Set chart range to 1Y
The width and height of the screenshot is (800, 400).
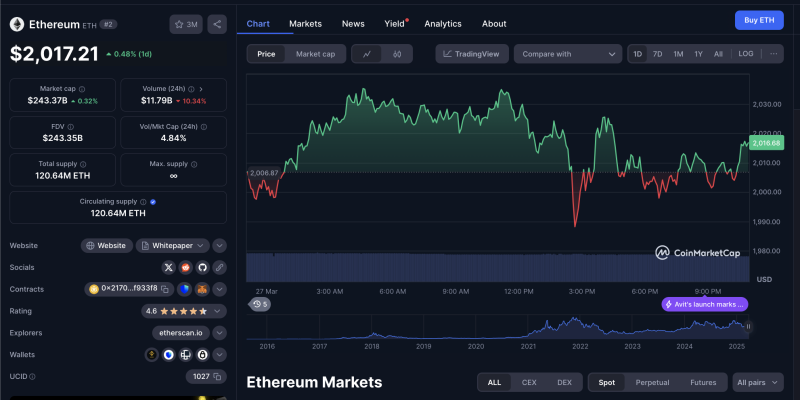point(698,54)
